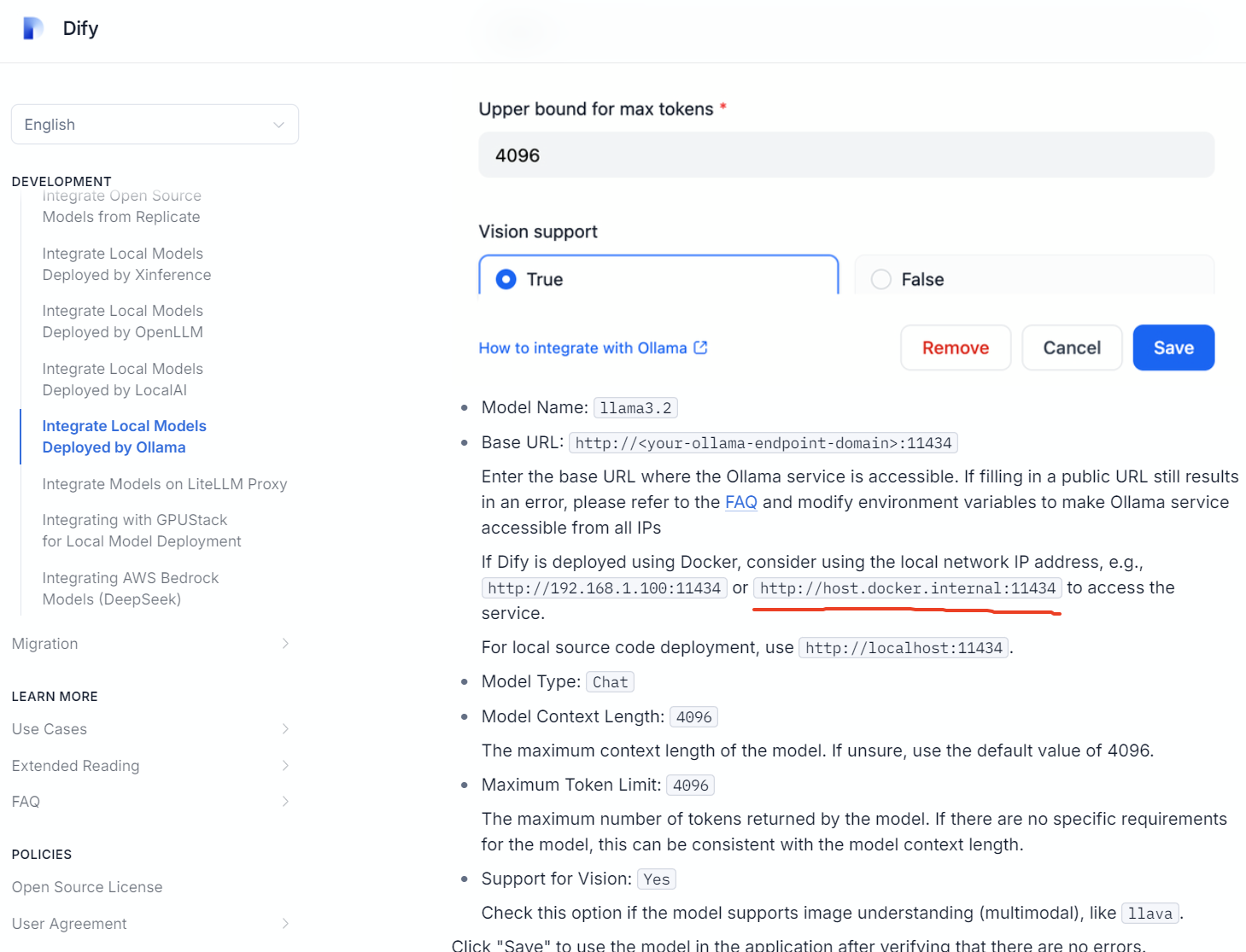The height and width of the screenshot is (952, 1246).
Task: Click the Dify logo icon
Action: click(x=32, y=28)
